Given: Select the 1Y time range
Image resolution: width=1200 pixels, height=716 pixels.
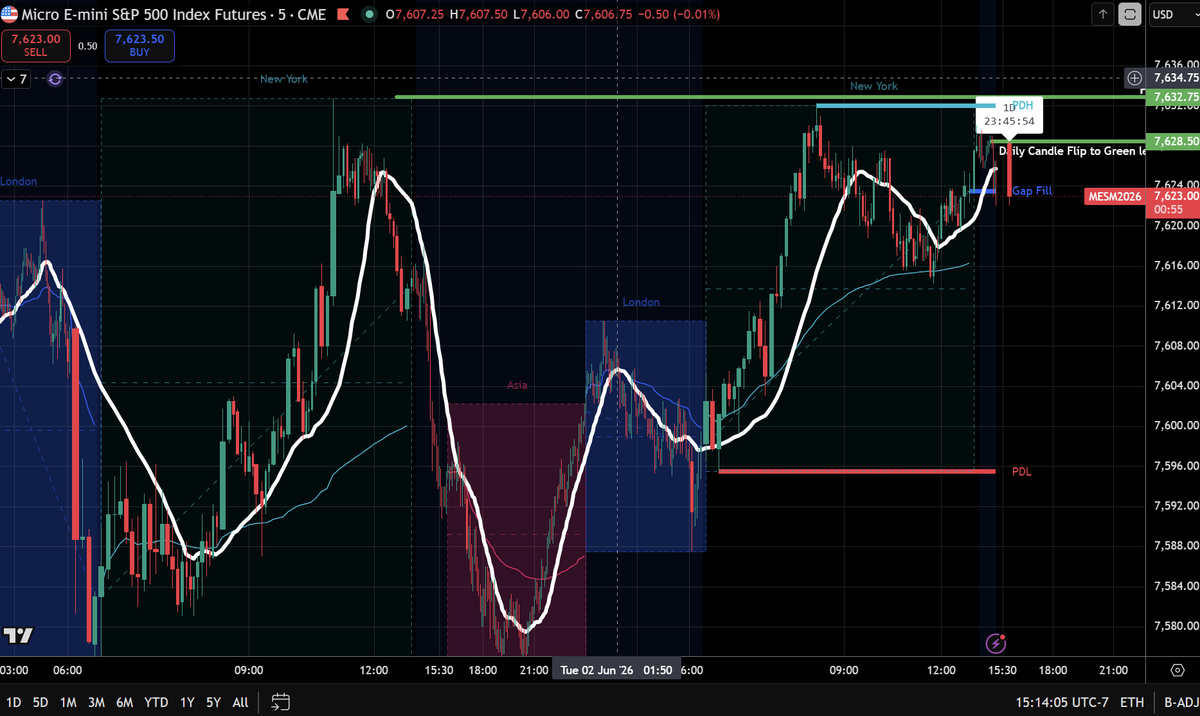Looking at the screenshot, I should [187, 702].
